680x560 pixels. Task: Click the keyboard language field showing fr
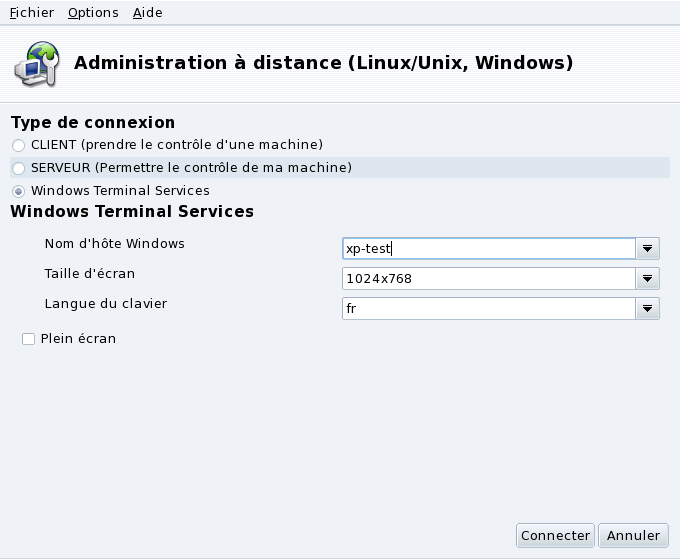click(x=489, y=309)
